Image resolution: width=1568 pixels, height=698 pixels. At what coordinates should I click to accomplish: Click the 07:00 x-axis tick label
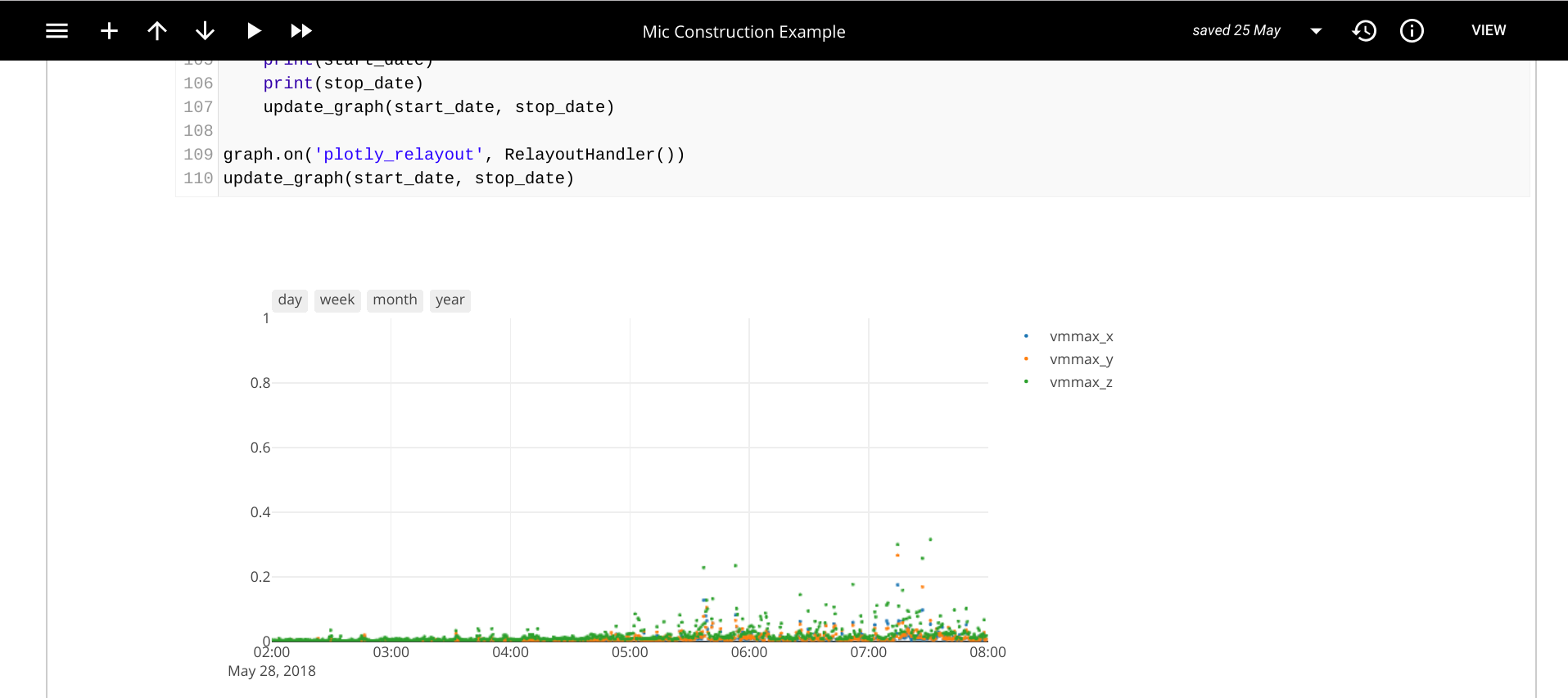pyautogui.click(x=868, y=652)
